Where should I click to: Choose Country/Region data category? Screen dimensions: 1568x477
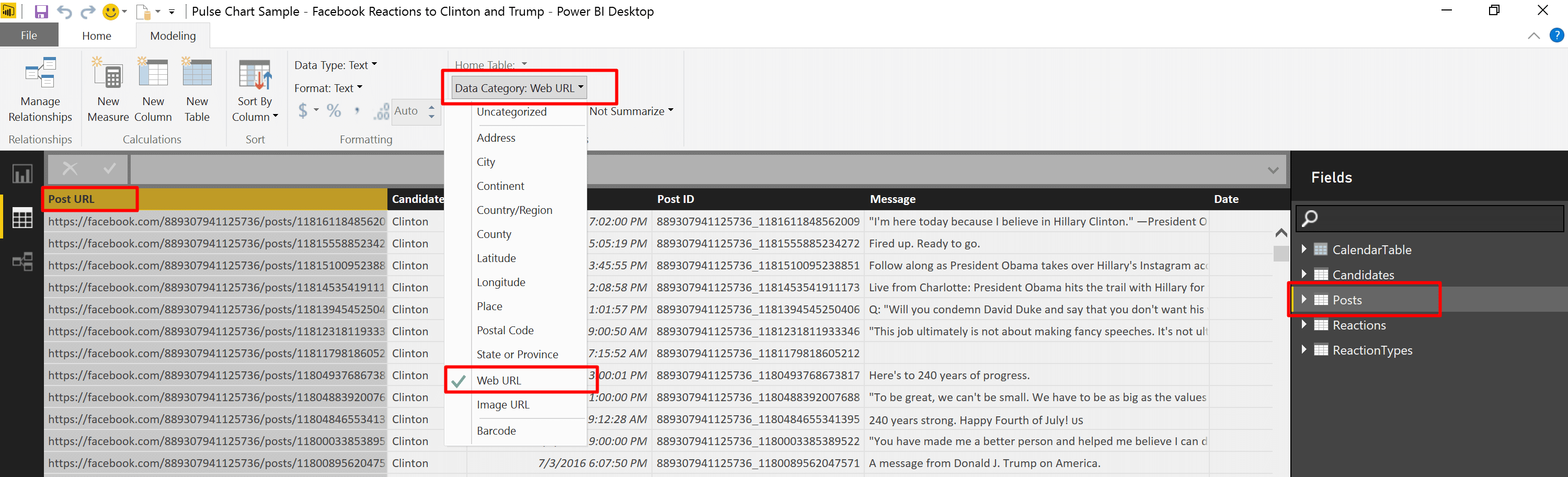coord(516,210)
